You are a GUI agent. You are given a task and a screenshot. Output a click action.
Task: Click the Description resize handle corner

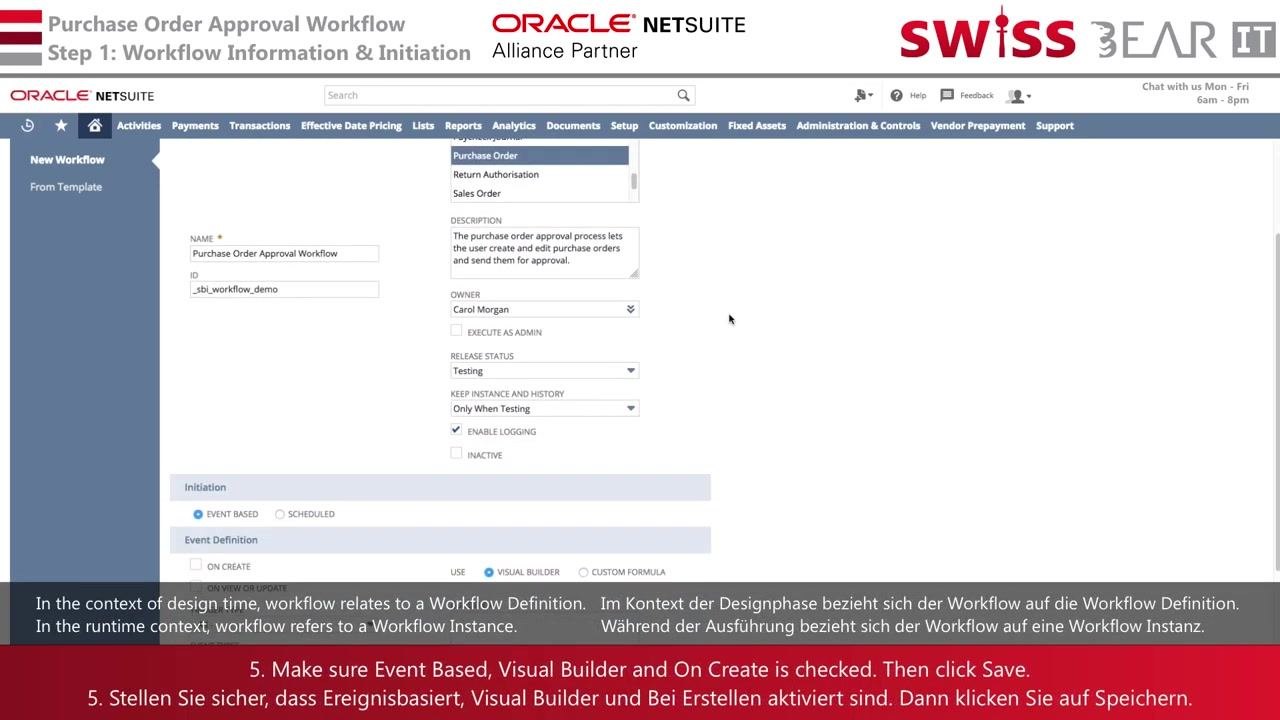634,273
